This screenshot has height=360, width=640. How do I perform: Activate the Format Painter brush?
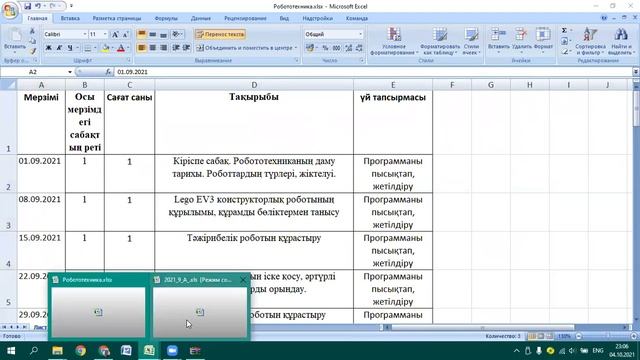[33, 51]
